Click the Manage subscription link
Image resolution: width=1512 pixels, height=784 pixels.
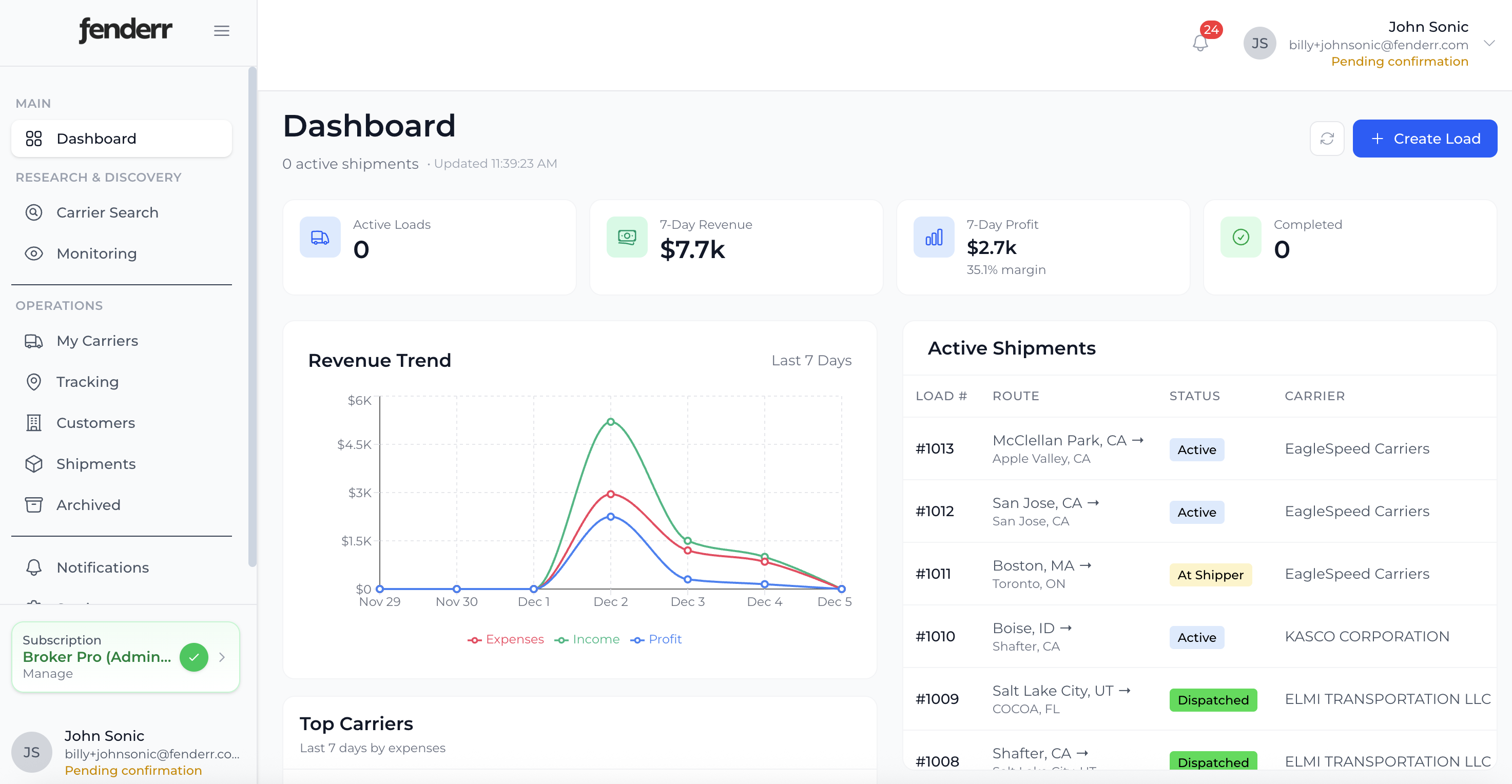tap(48, 674)
